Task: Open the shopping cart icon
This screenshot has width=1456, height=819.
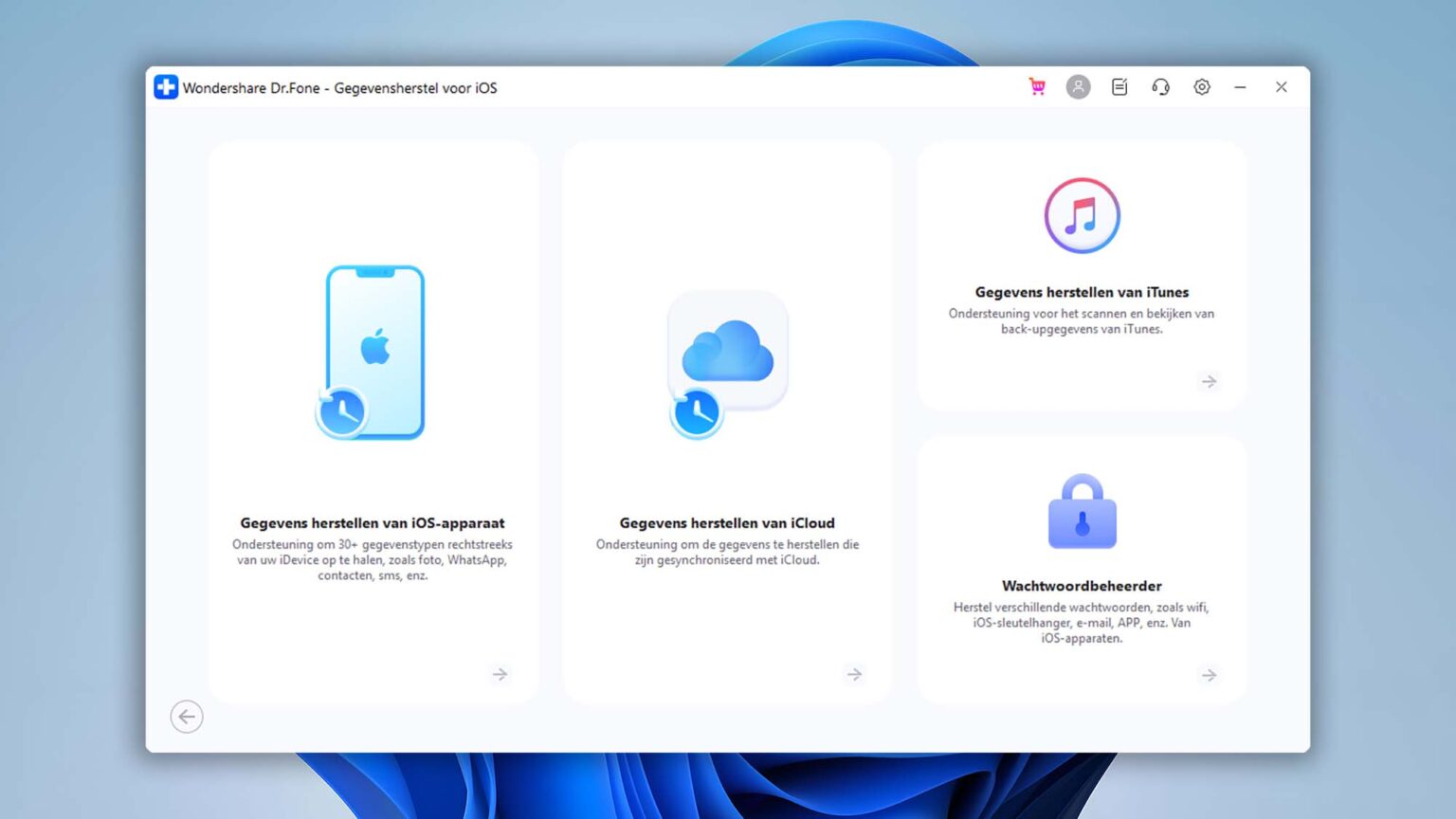Action: pyautogui.click(x=1037, y=87)
